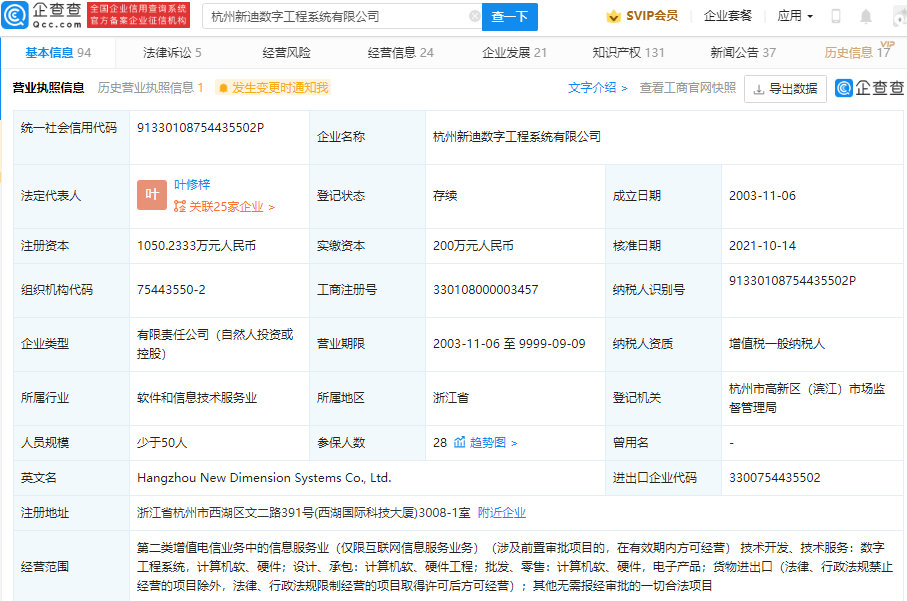Open 企业套餐 link
This screenshot has width=907, height=601.
click(x=728, y=16)
